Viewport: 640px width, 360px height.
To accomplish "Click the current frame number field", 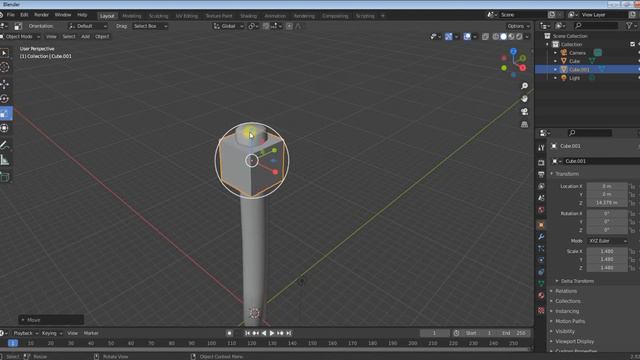I will tap(435, 333).
